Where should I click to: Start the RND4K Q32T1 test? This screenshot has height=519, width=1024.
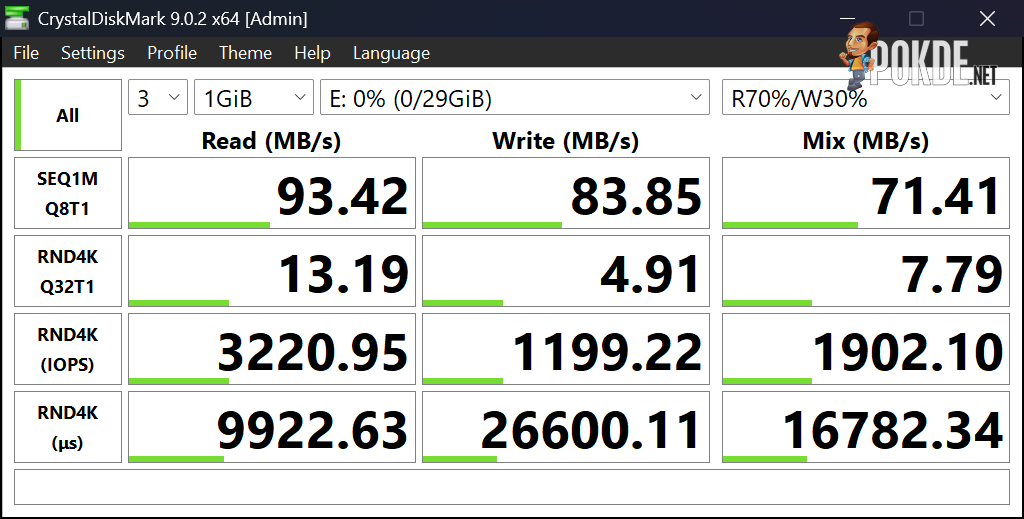[68, 271]
